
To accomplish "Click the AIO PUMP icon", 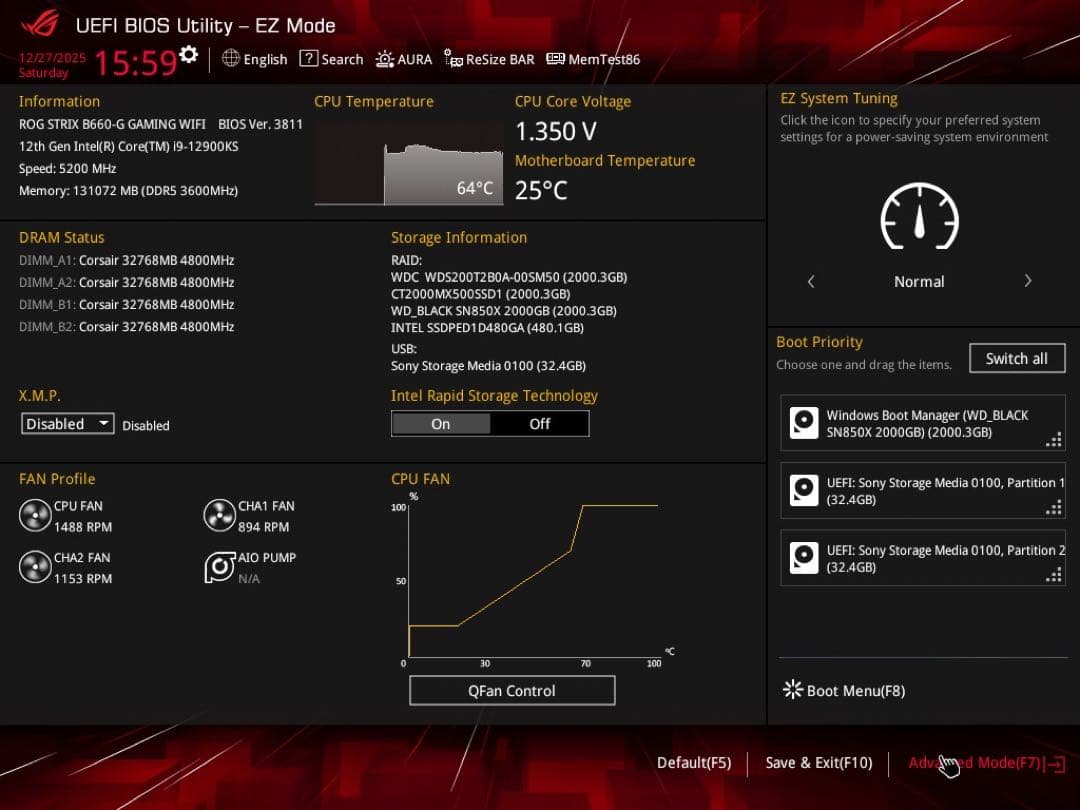I will coord(219,568).
